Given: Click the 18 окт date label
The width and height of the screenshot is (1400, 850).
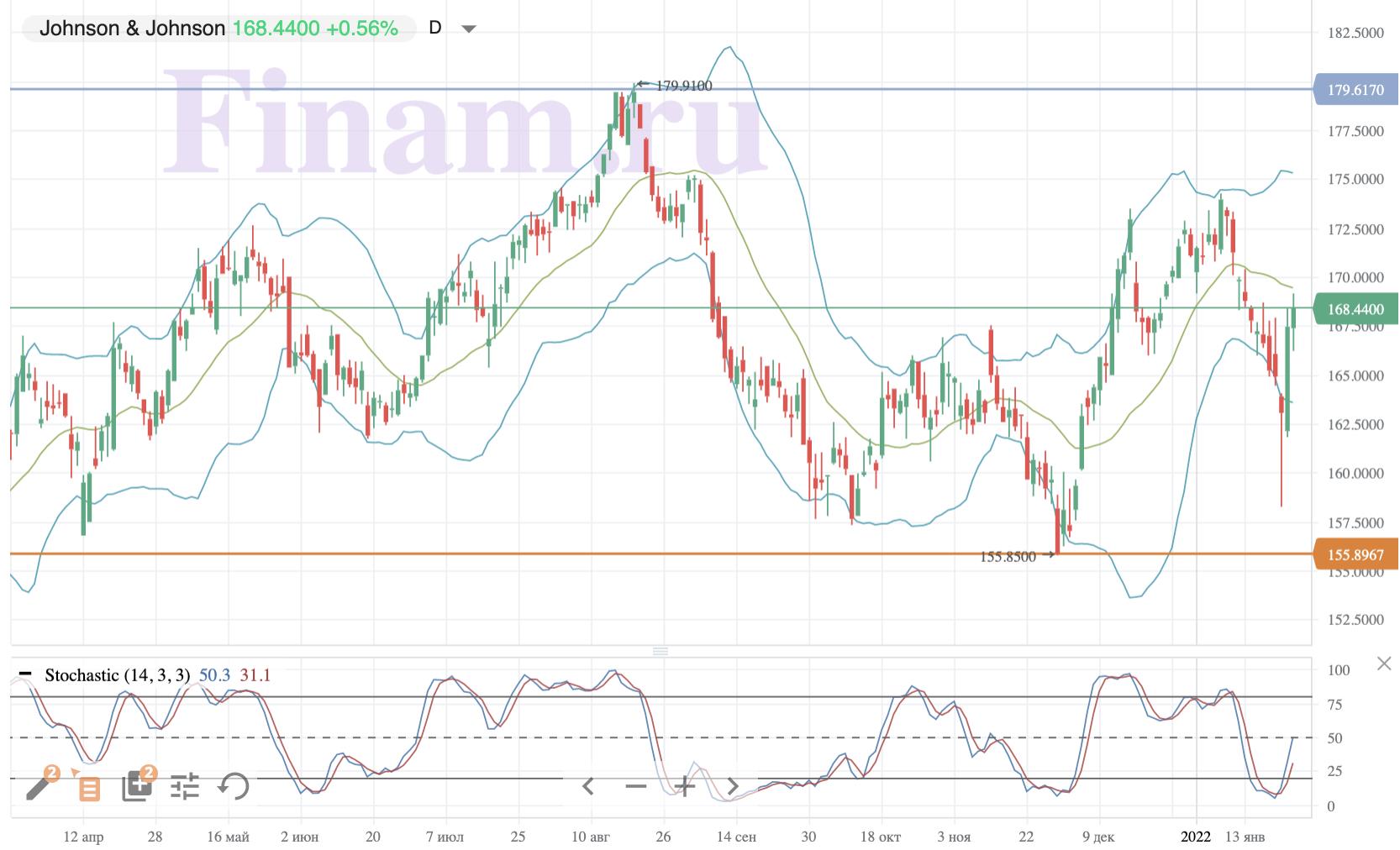Looking at the screenshot, I should (x=881, y=837).
